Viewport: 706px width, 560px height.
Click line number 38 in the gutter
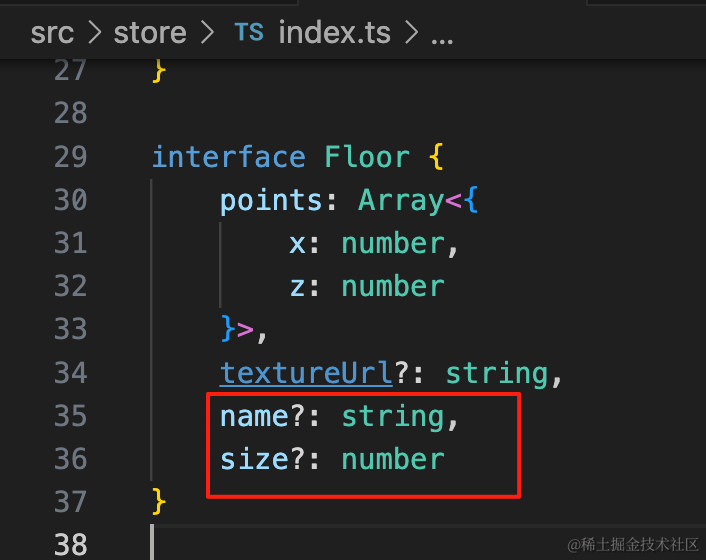(71, 545)
